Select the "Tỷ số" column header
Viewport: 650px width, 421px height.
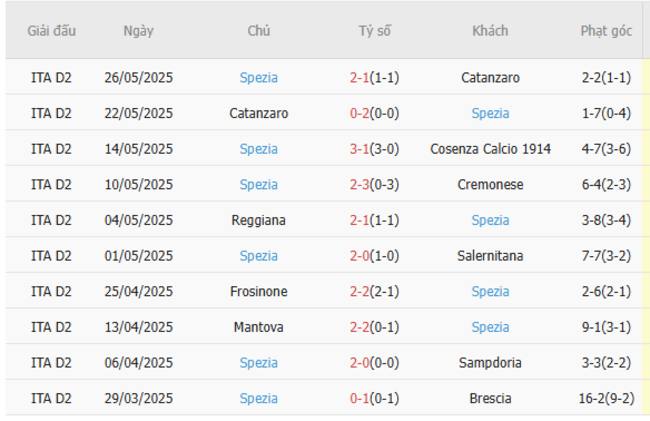[375, 31]
